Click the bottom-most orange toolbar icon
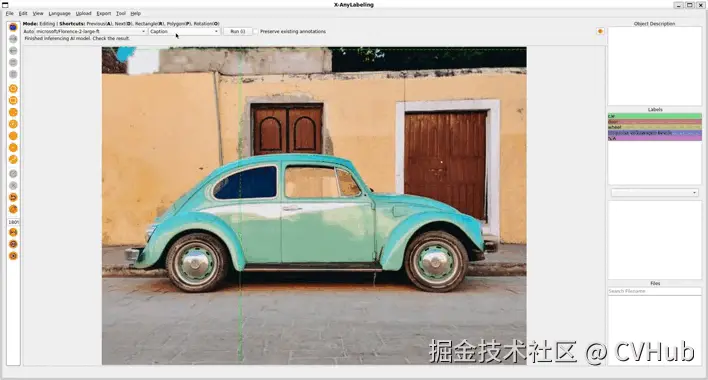Viewport: 708px width, 380px height. coord(13,256)
